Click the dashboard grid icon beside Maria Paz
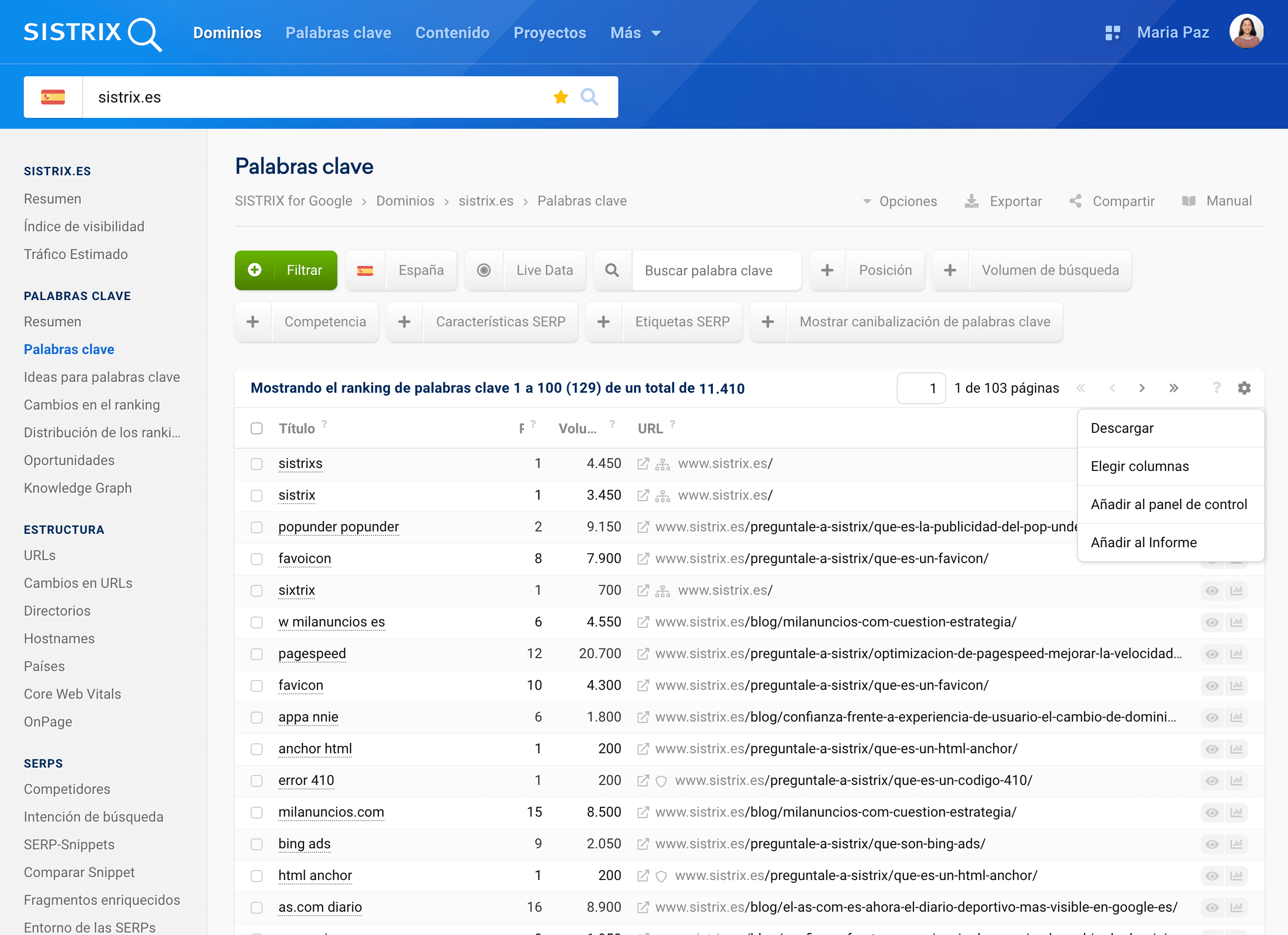 (1112, 33)
